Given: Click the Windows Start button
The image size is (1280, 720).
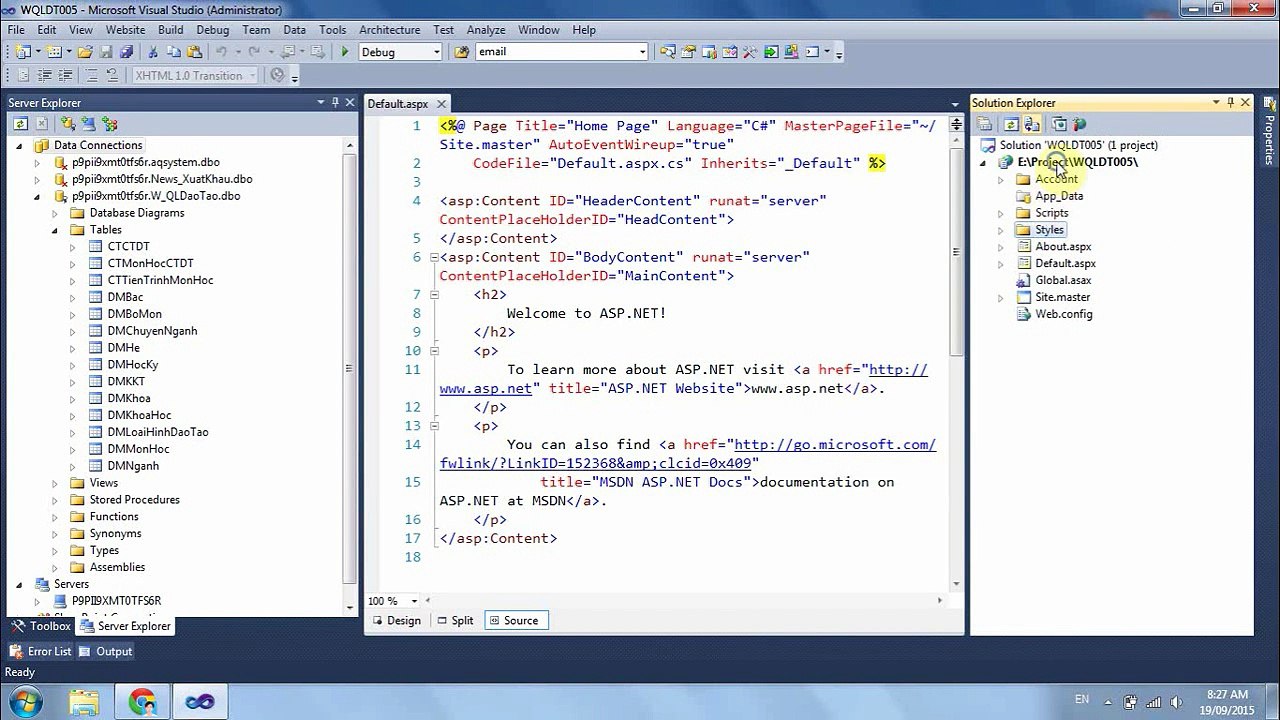Looking at the screenshot, I should pos(24,701).
